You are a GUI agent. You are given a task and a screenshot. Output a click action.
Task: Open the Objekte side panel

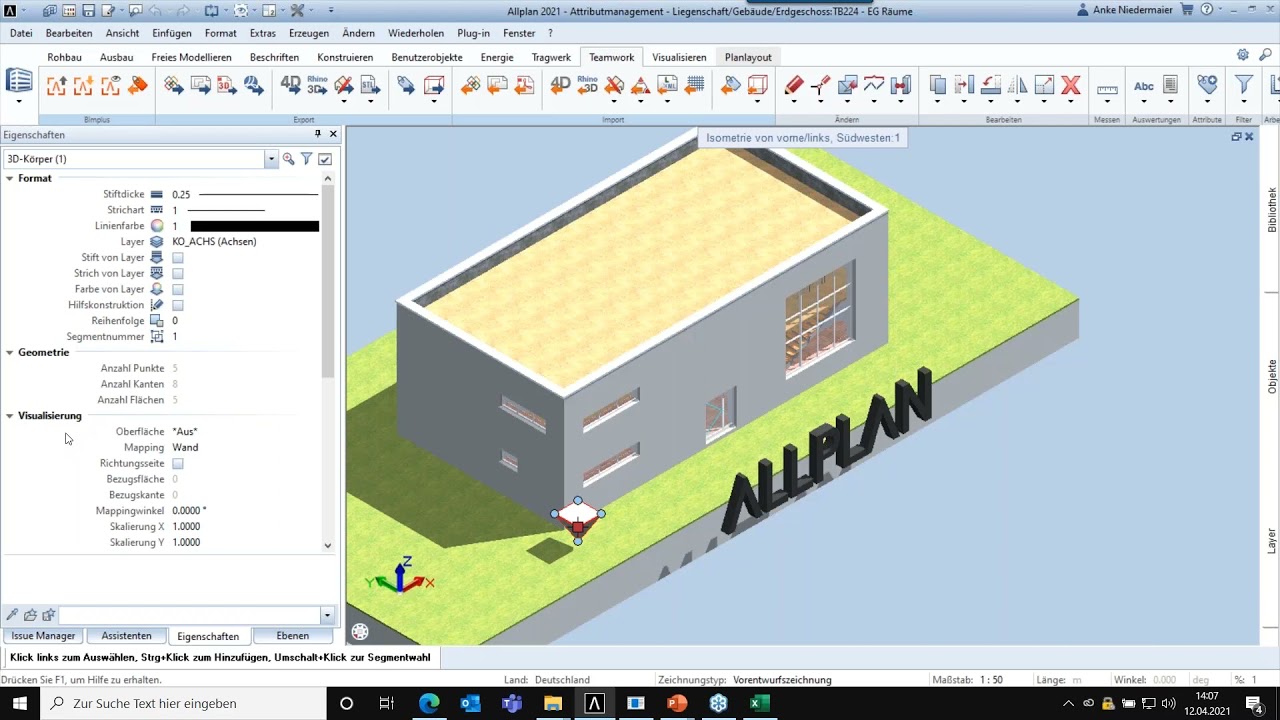(1272, 376)
